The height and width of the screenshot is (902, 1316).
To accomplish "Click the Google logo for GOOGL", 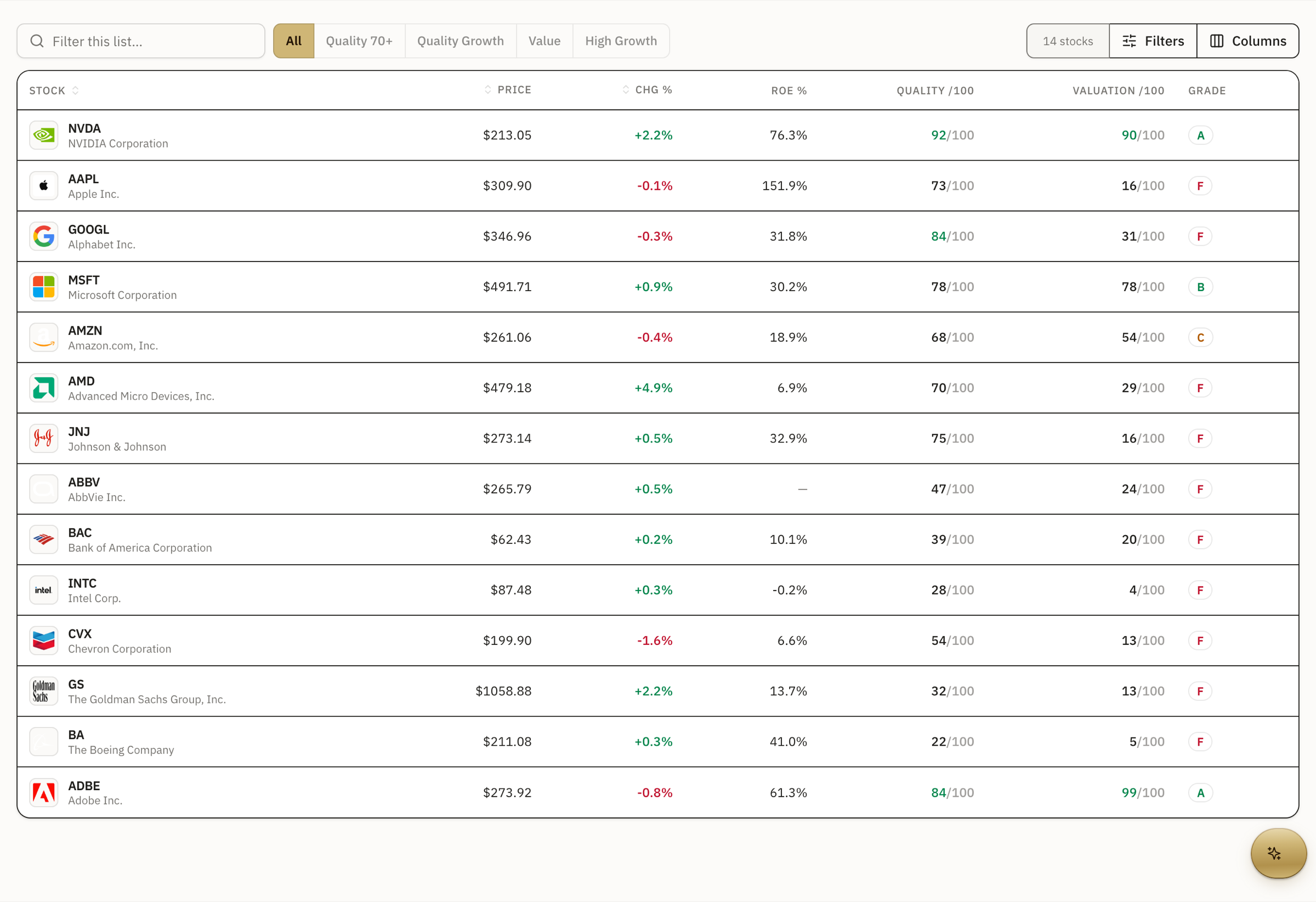I will (44, 236).
